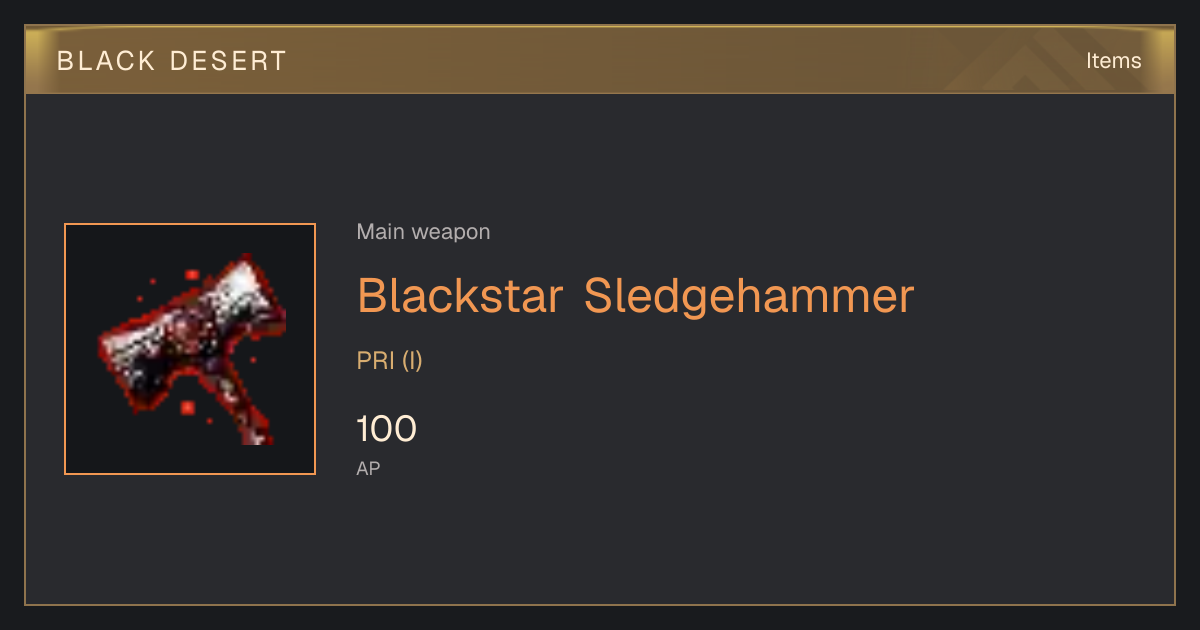Screen dimensions: 1200x630
Task: Click the word Sledgehammer in the title
Action: 749,296
